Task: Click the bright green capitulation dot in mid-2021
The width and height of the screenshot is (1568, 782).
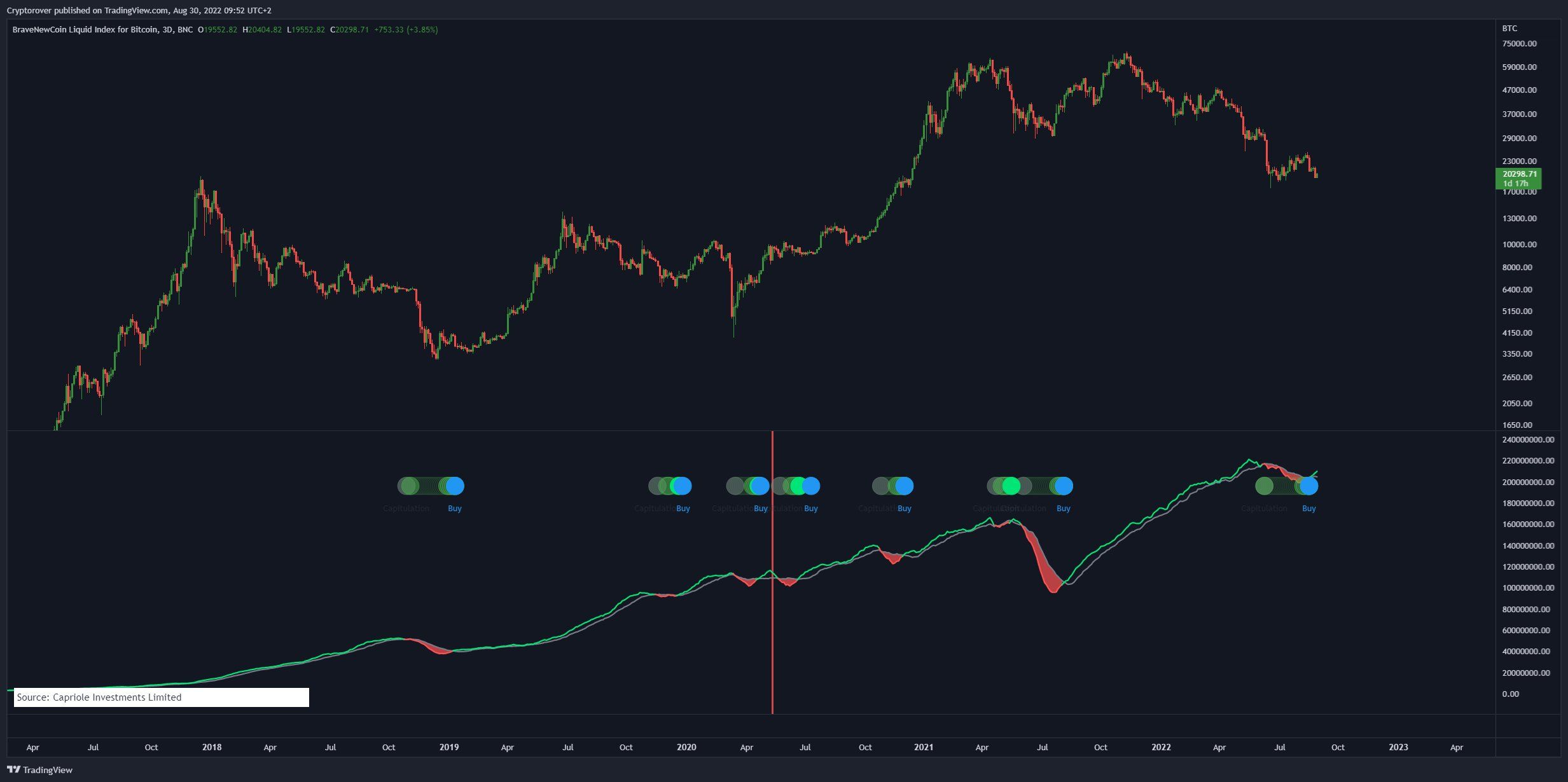Action: pyautogui.click(x=1011, y=486)
